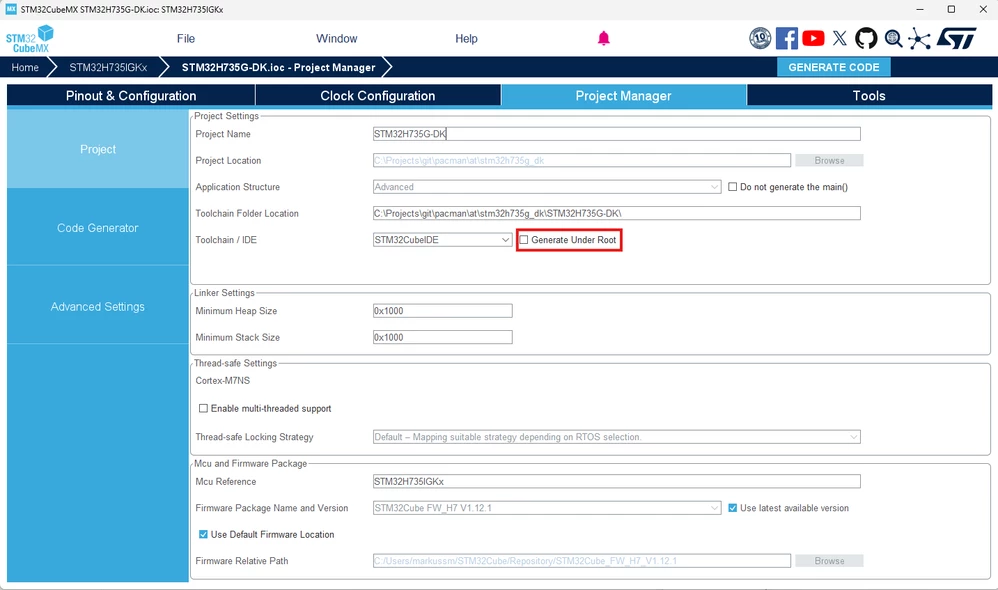998x590 pixels.
Task: Click the STM32CubeMX logo
Action: (x=29, y=39)
